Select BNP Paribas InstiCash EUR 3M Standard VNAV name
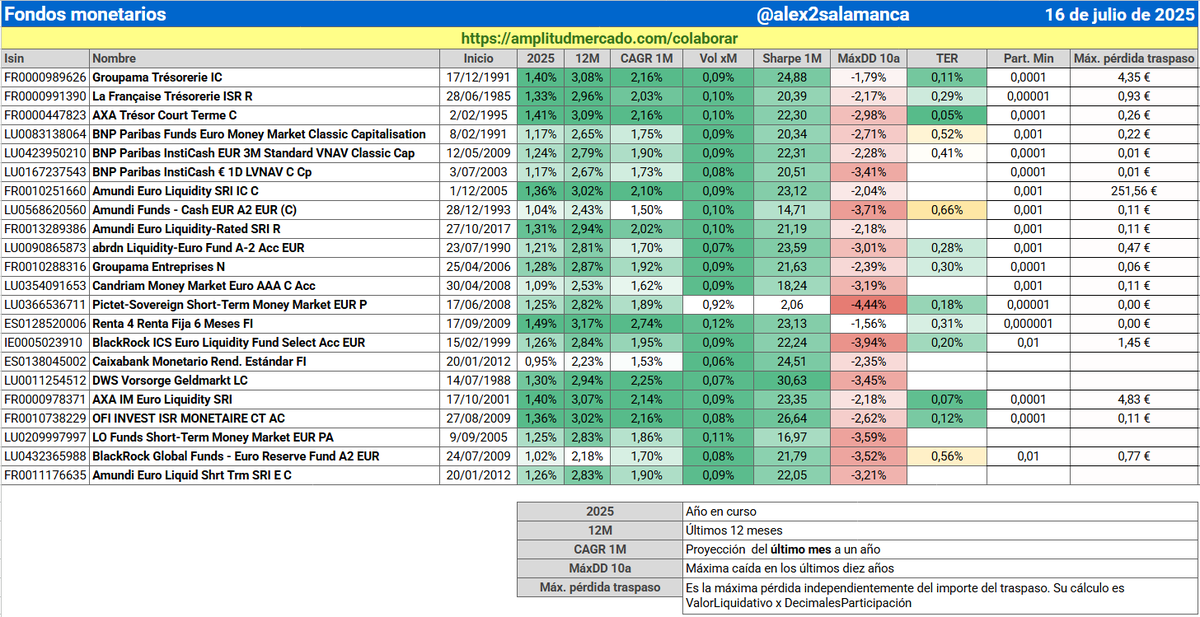 254,153
